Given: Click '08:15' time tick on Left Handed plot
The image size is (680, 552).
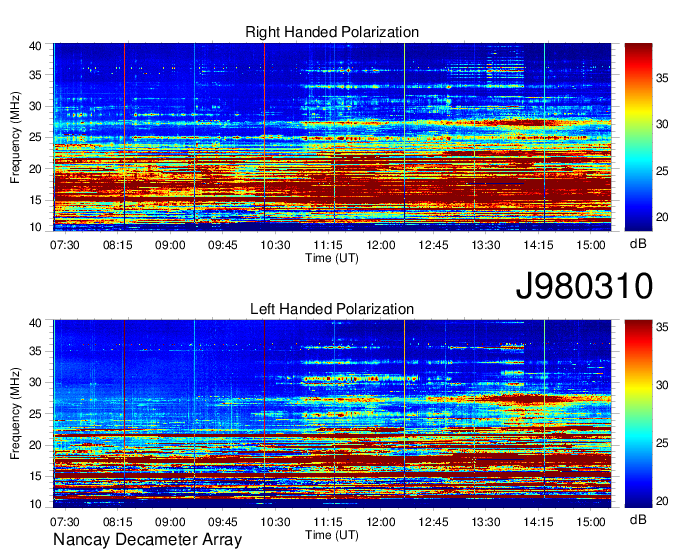Looking at the screenshot, I should [x=117, y=522].
